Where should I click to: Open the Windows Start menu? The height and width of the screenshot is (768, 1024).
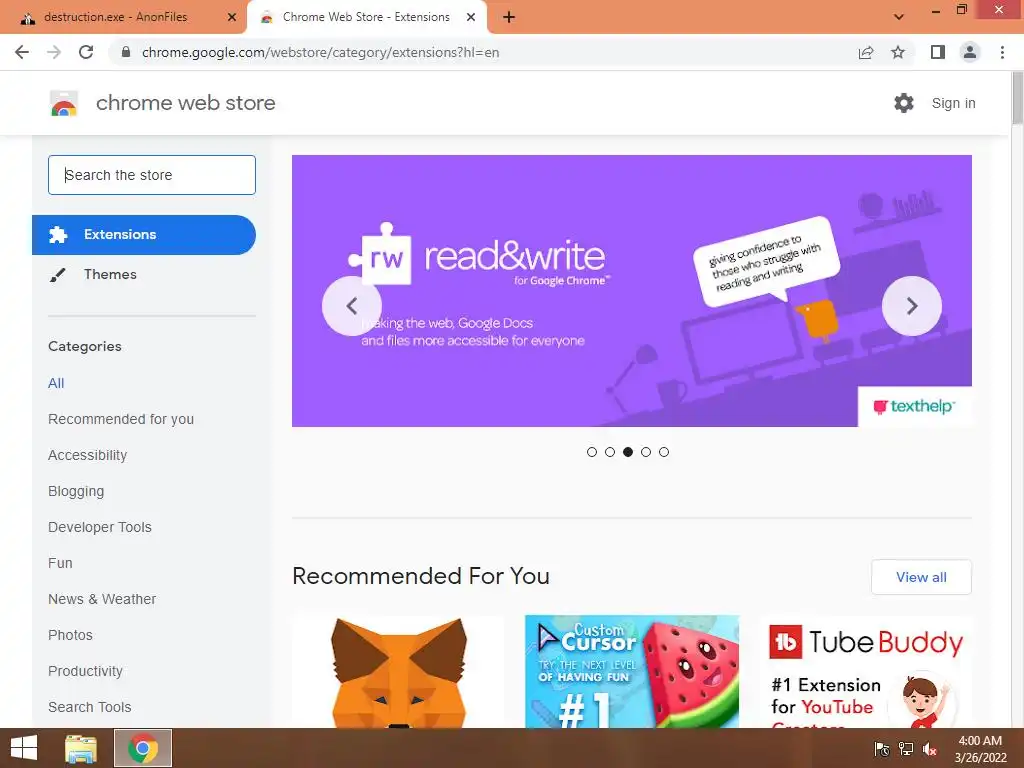tap(24, 748)
